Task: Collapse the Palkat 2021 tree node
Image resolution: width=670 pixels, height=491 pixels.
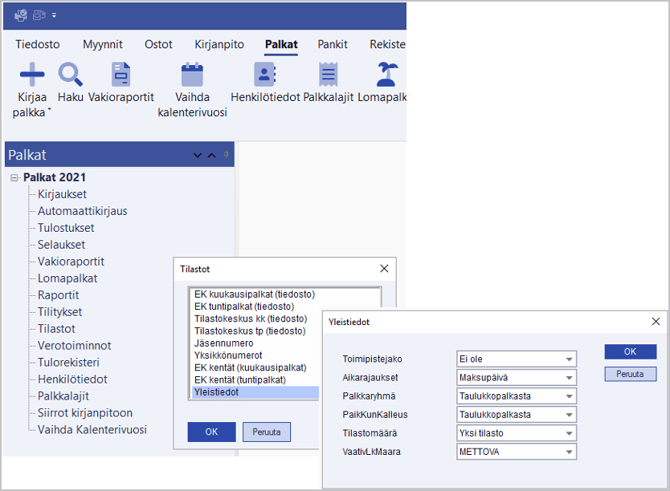Action: coord(14,178)
